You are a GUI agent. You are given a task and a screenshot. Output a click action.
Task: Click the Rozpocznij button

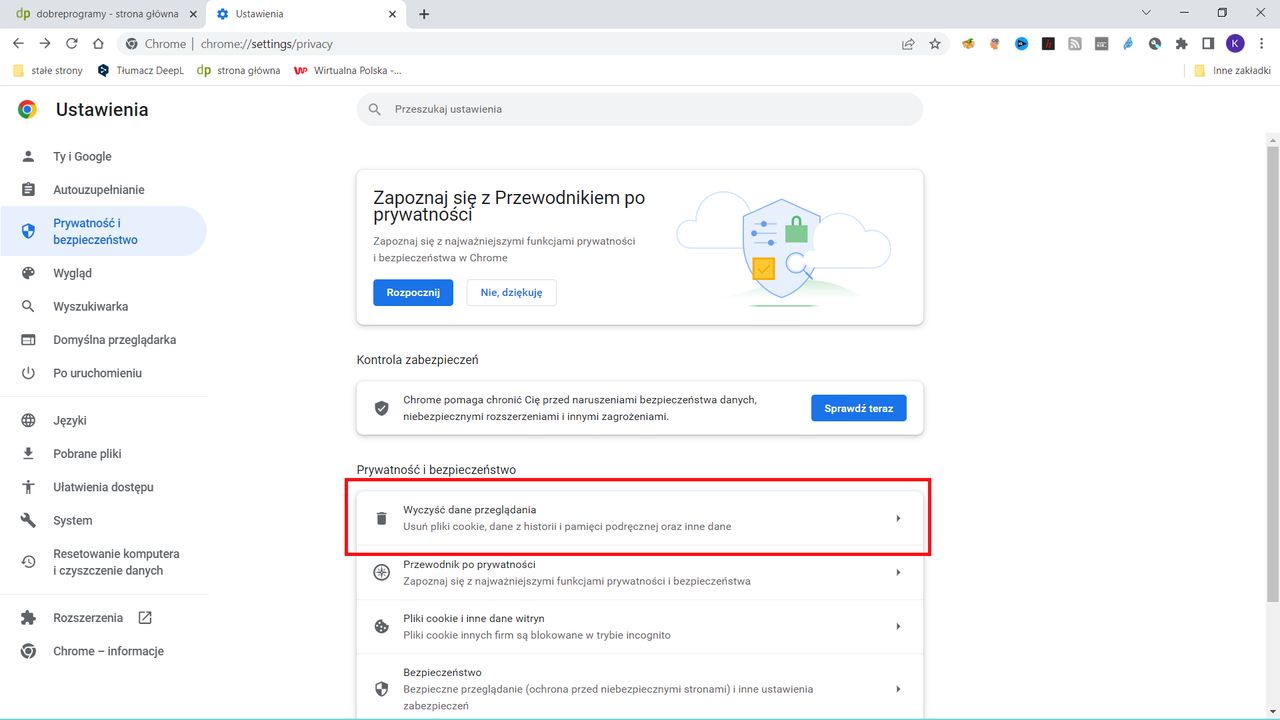413,292
